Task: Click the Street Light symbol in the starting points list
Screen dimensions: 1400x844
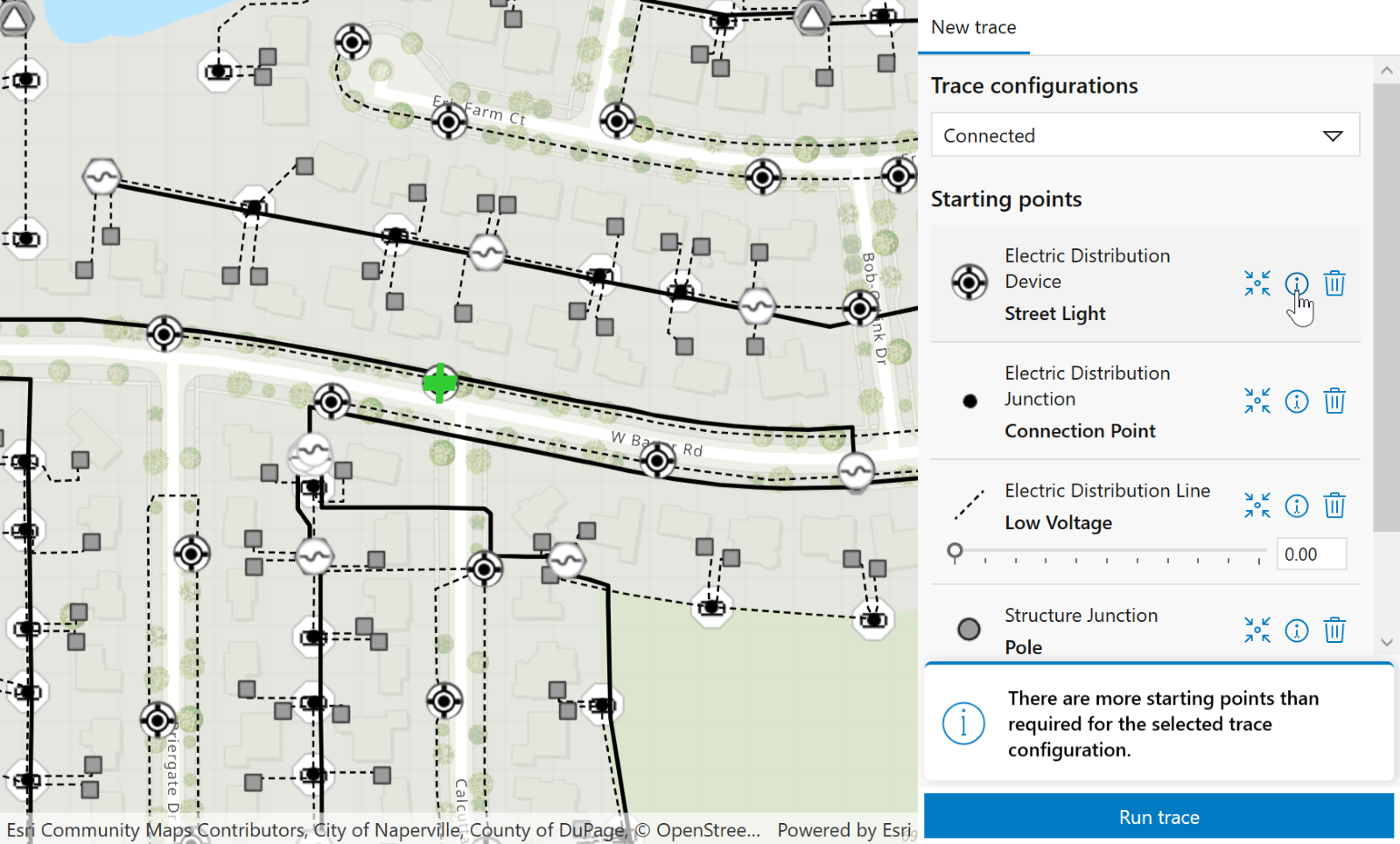Action: click(969, 282)
